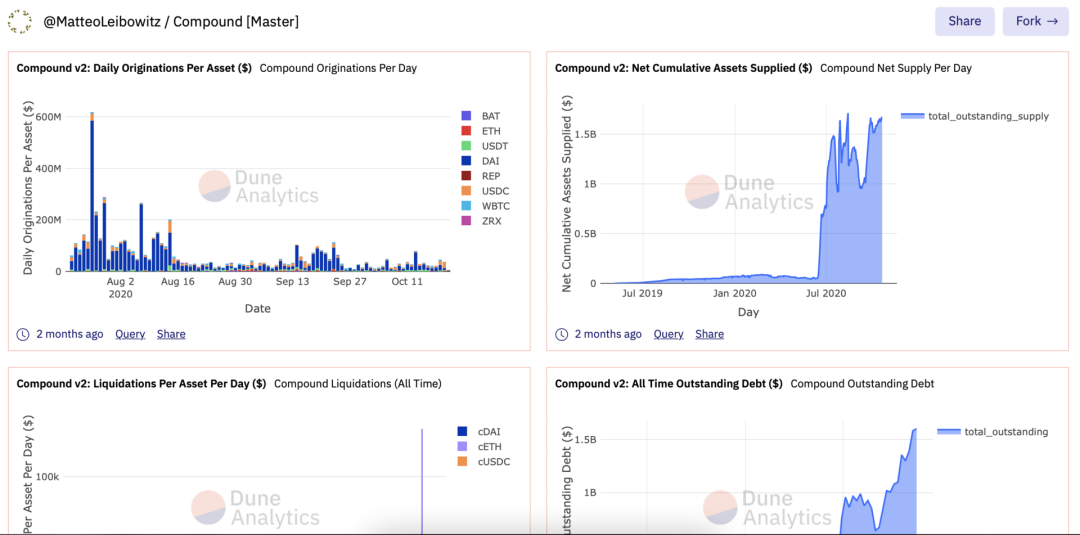Viewport: 1080px width, 535px height.
Task: Toggle DAI legend swatch in originations chart
Action: click(x=466, y=160)
